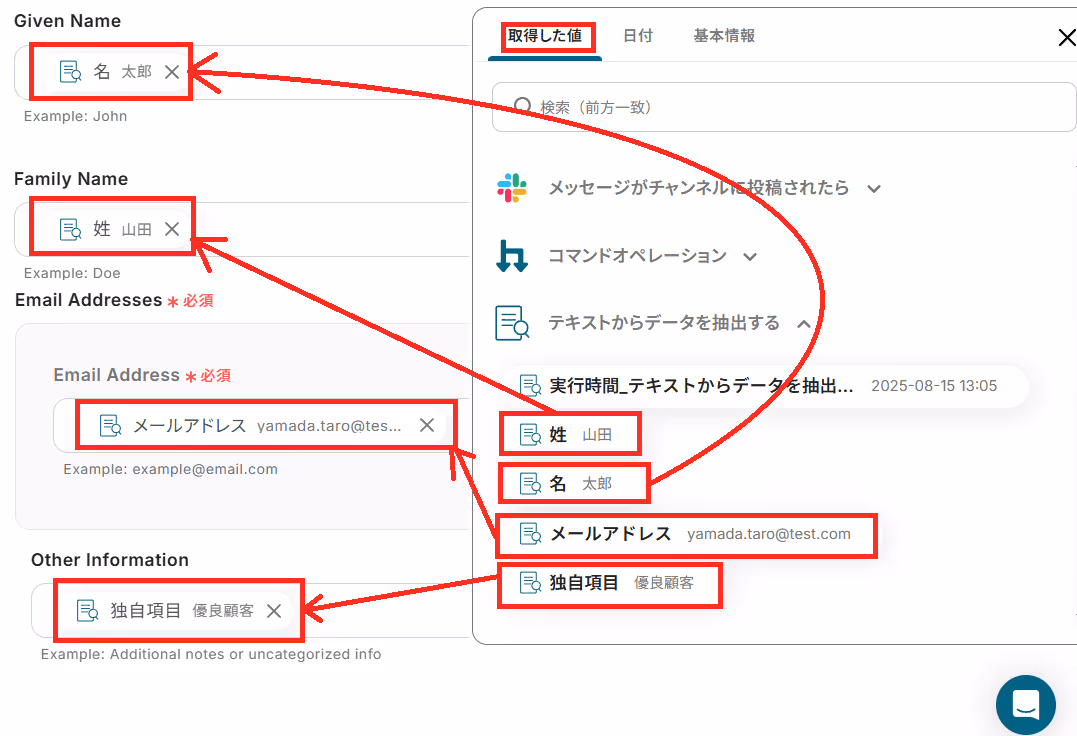Select the 独自項目 優良顧客 value
Screen dimensions: 1077x736
point(610,583)
